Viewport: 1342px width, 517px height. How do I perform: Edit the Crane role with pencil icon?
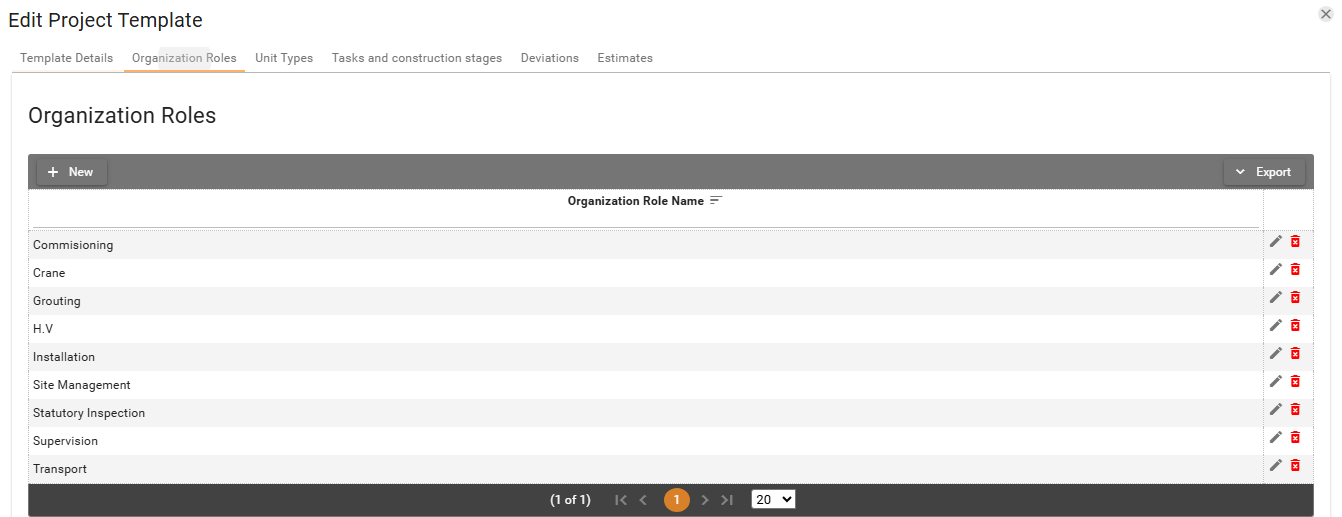(x=1275, y=269)
